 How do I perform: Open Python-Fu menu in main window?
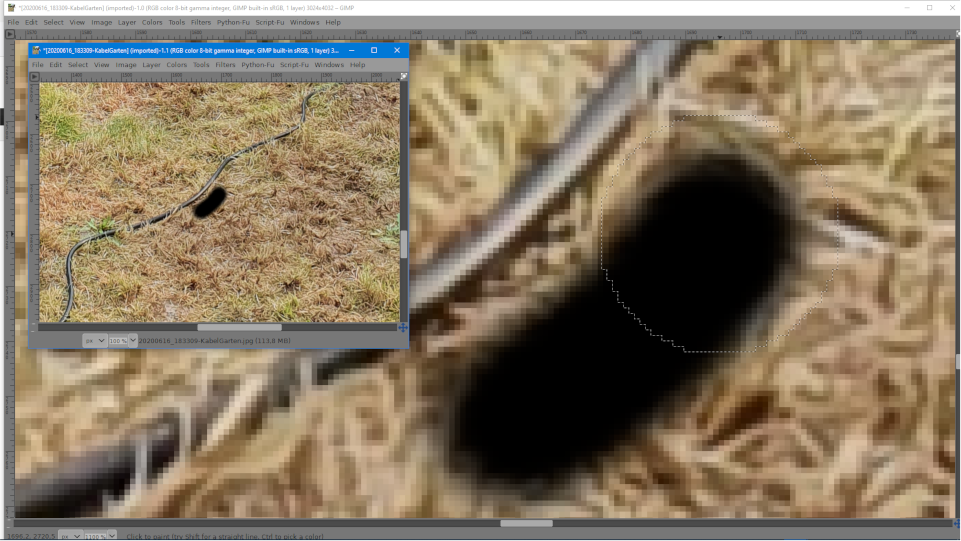coord(233,23)
